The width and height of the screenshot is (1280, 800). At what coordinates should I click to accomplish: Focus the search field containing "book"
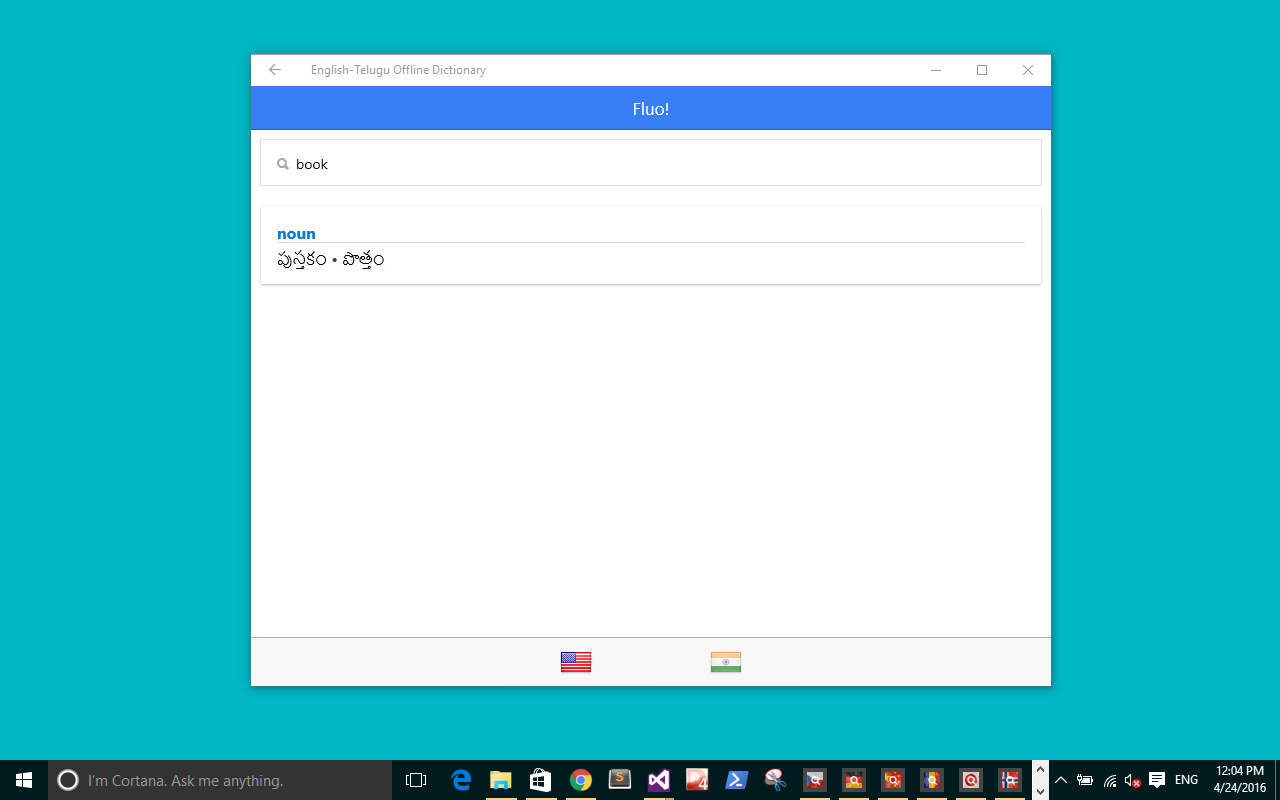651,163
